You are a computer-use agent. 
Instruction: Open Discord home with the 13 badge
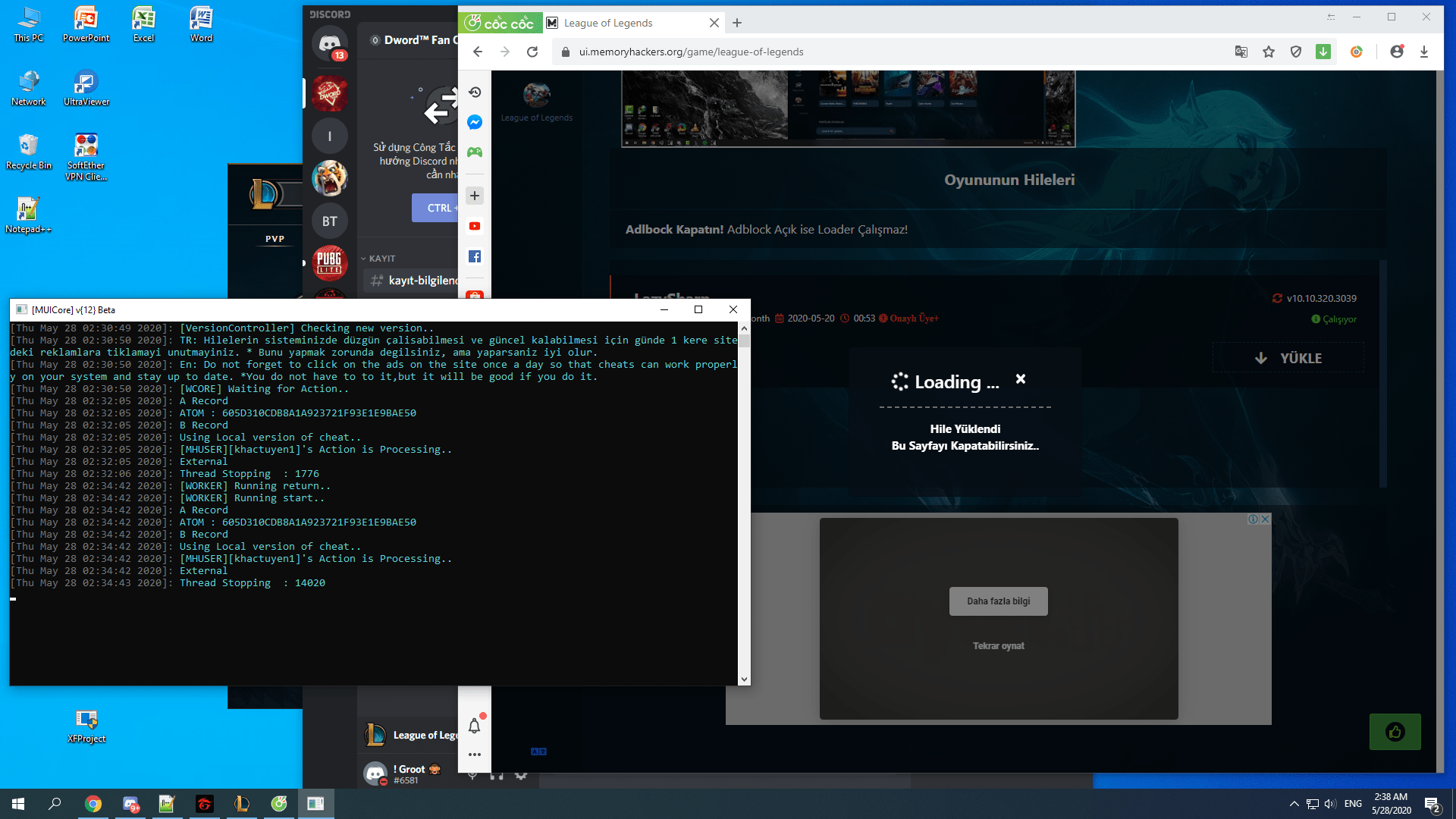coord(330,45)
